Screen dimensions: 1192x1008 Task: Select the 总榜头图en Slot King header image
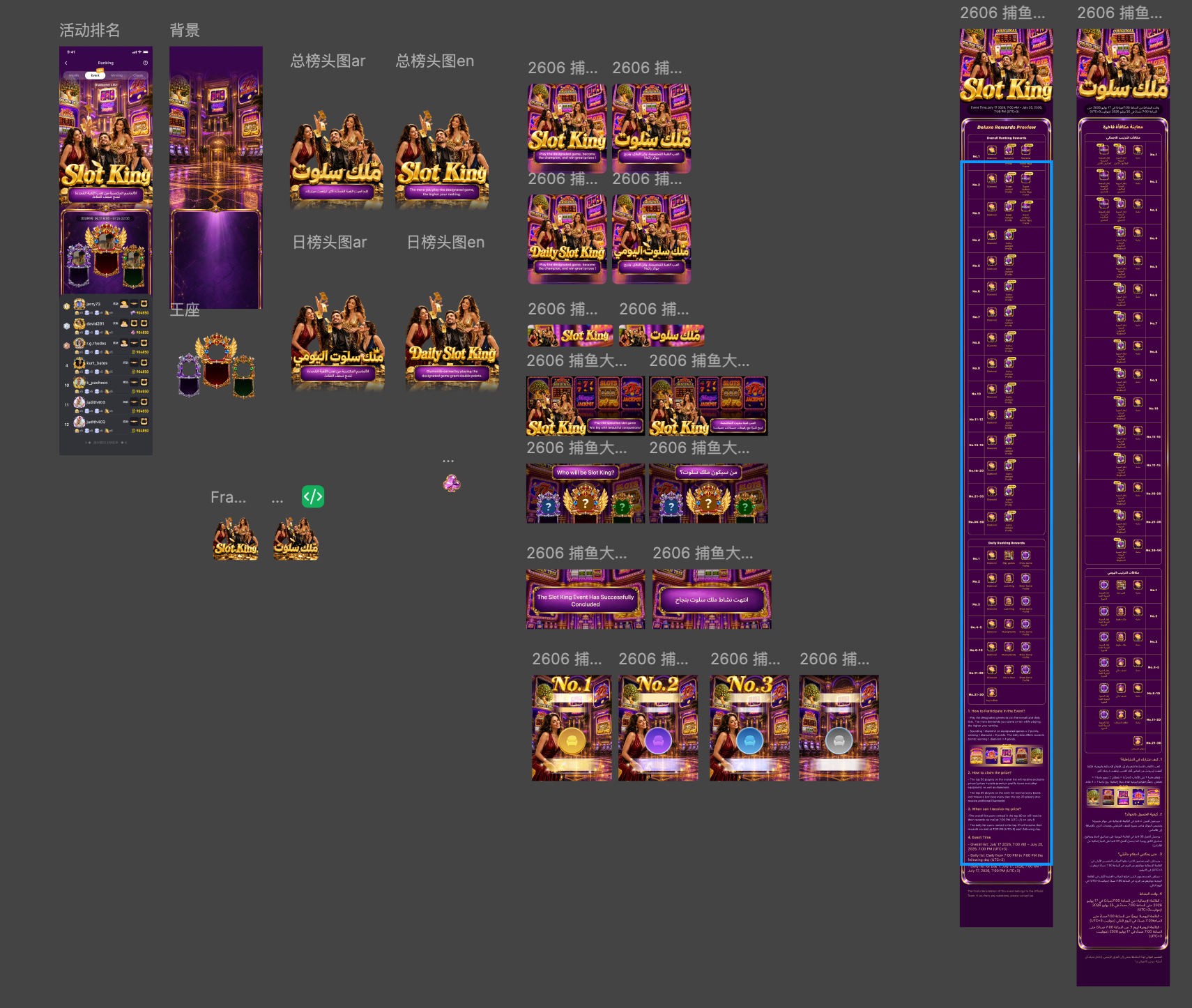[x=442, y=159]
